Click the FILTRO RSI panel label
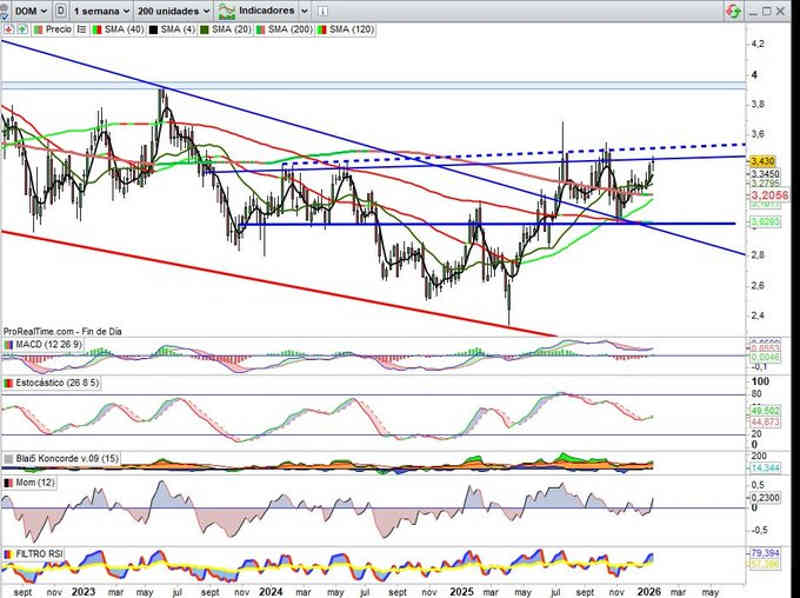The height and width of the screenshot is (598, 800). tap(41, 553)
